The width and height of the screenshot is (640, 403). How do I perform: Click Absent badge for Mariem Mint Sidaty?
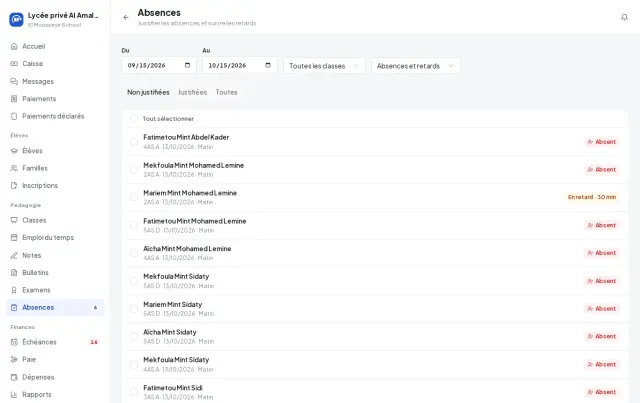click(x=602, y=309)
